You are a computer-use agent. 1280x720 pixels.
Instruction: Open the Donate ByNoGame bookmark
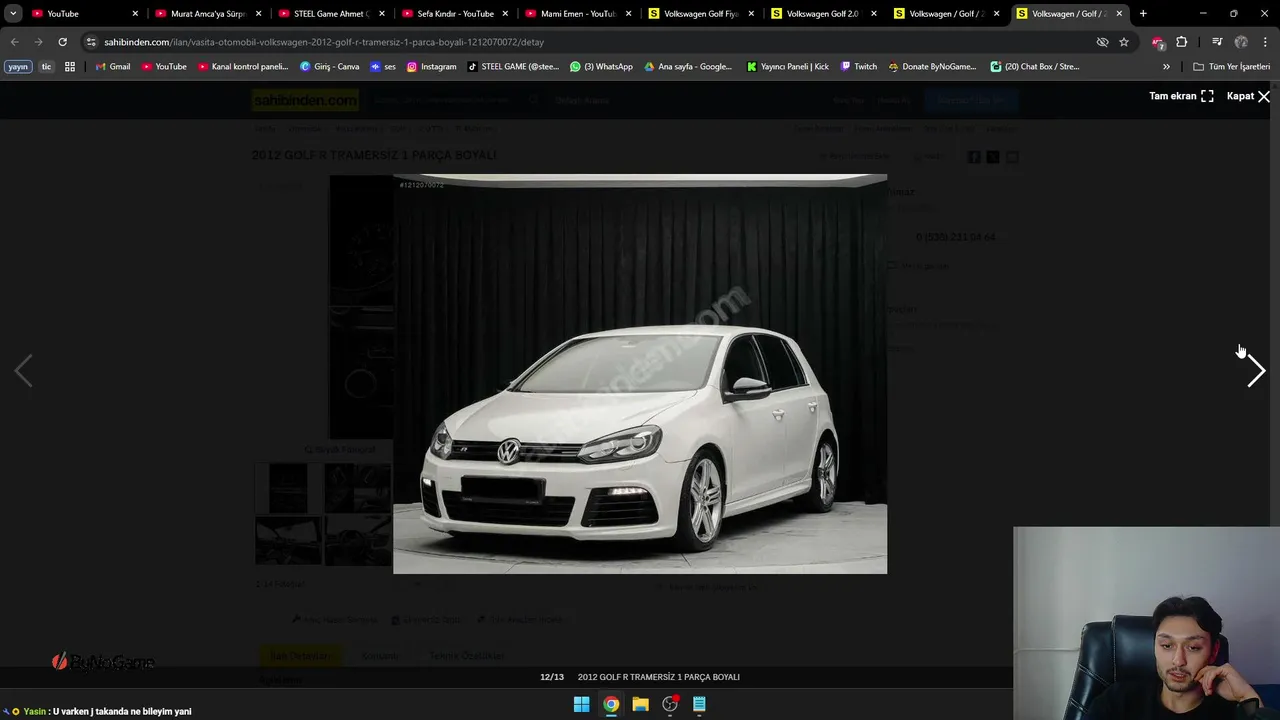click(x=932, y=67)
